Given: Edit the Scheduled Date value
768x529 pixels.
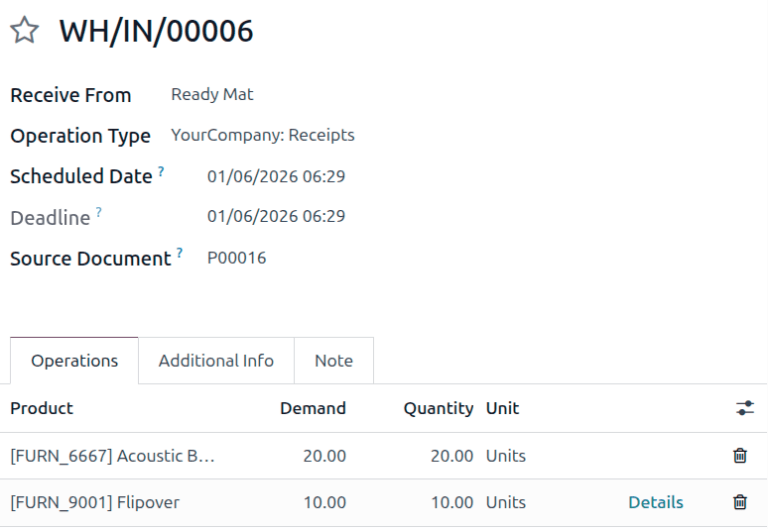Looking at the screenshot, I should [276, 177].
